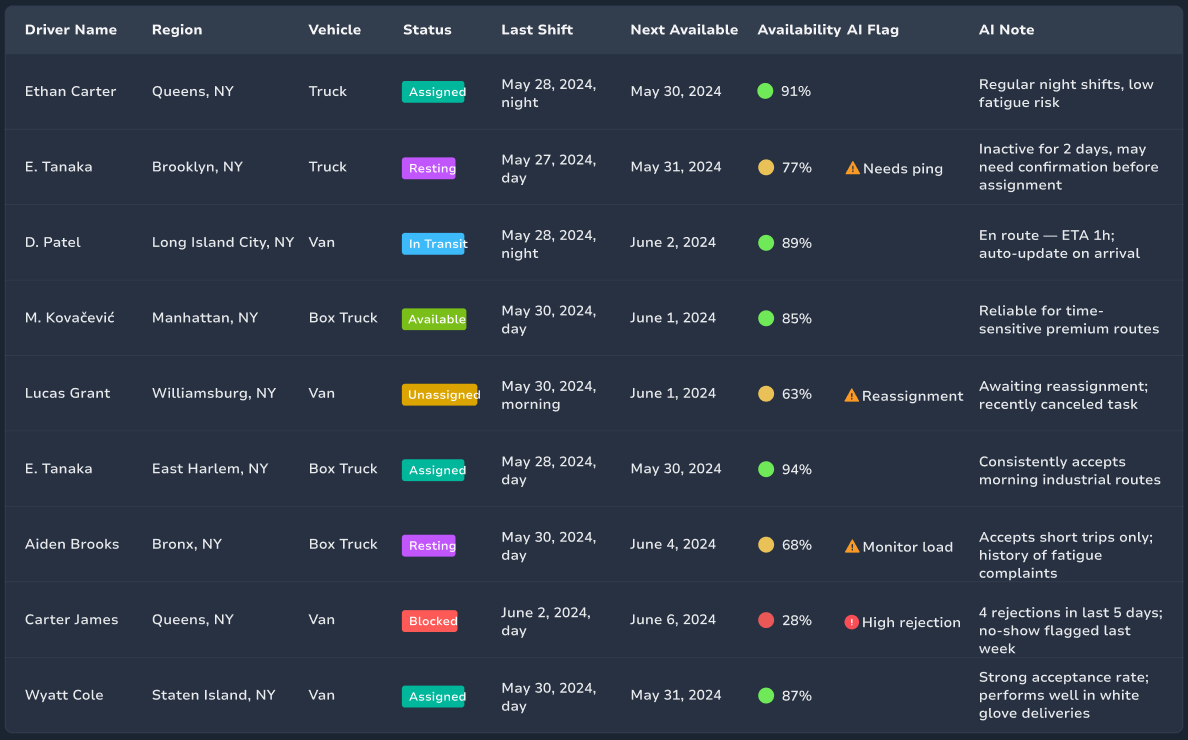The height and width of the screenshot is (740, 1188).
Task: Click the red availability indicator showing 28%
Action: click(x=765, y=619)
